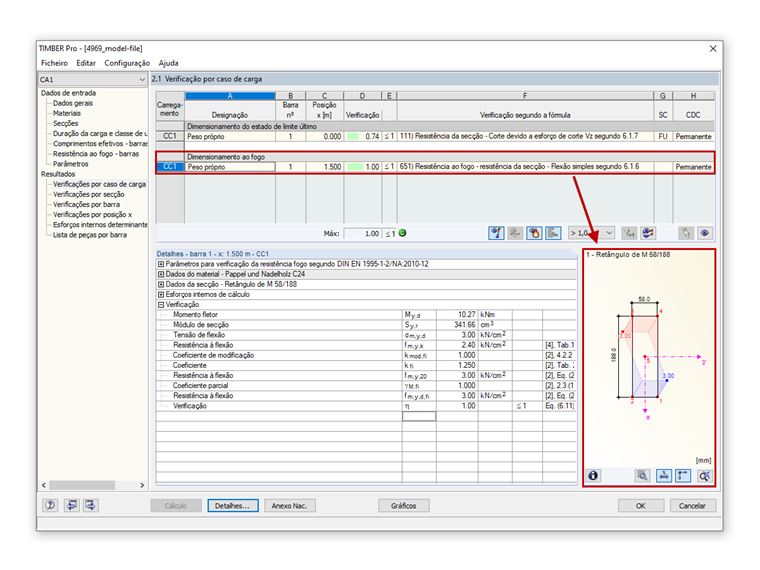The image size is (760, 570).
Task: Click the eye with colored stripes icon
Action: tap(648, 233)
